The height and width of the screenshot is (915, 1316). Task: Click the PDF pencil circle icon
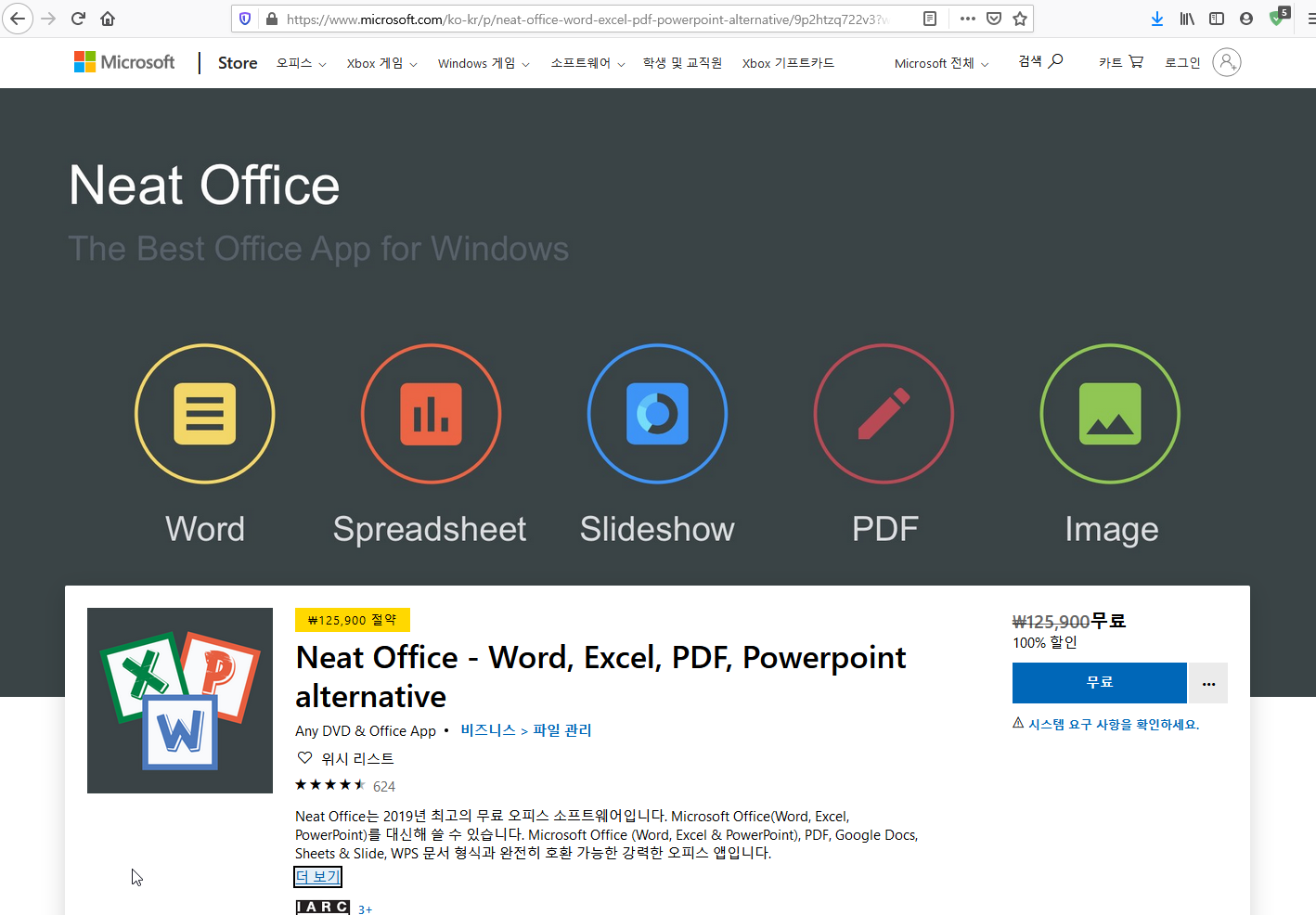pyautogui.click(x=884, y=414)
